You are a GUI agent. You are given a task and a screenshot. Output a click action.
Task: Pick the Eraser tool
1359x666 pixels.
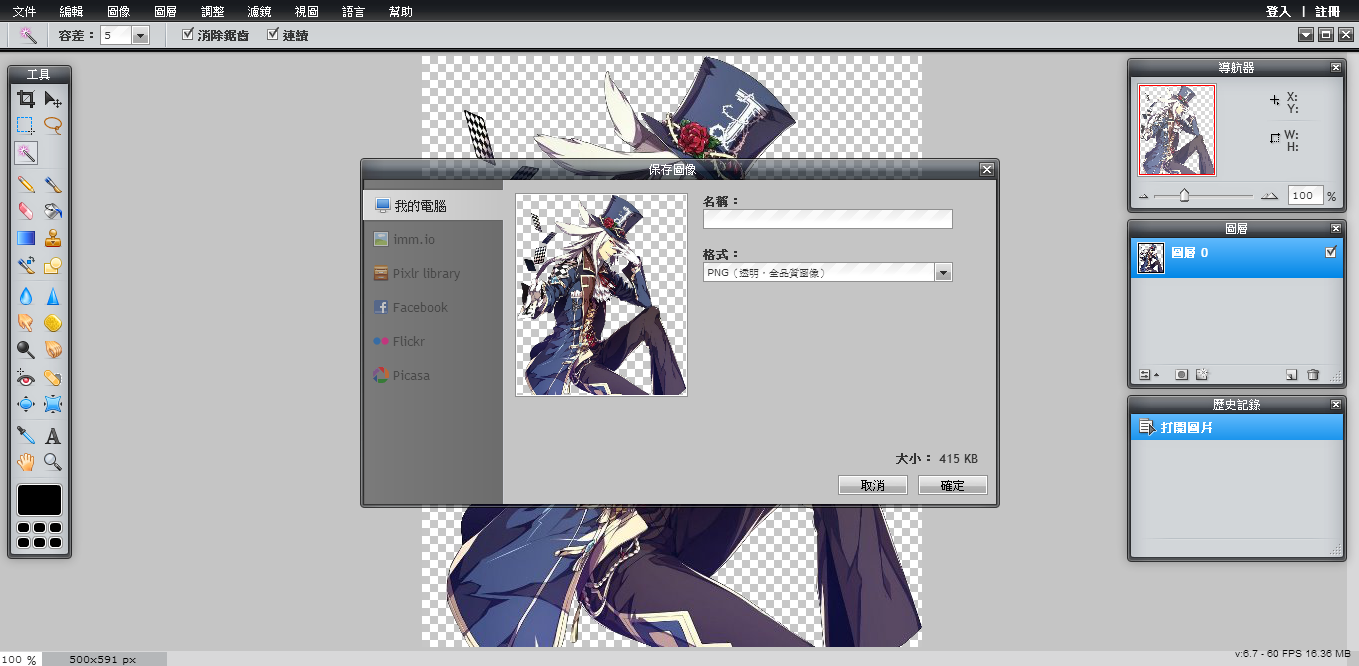point(26,211)
